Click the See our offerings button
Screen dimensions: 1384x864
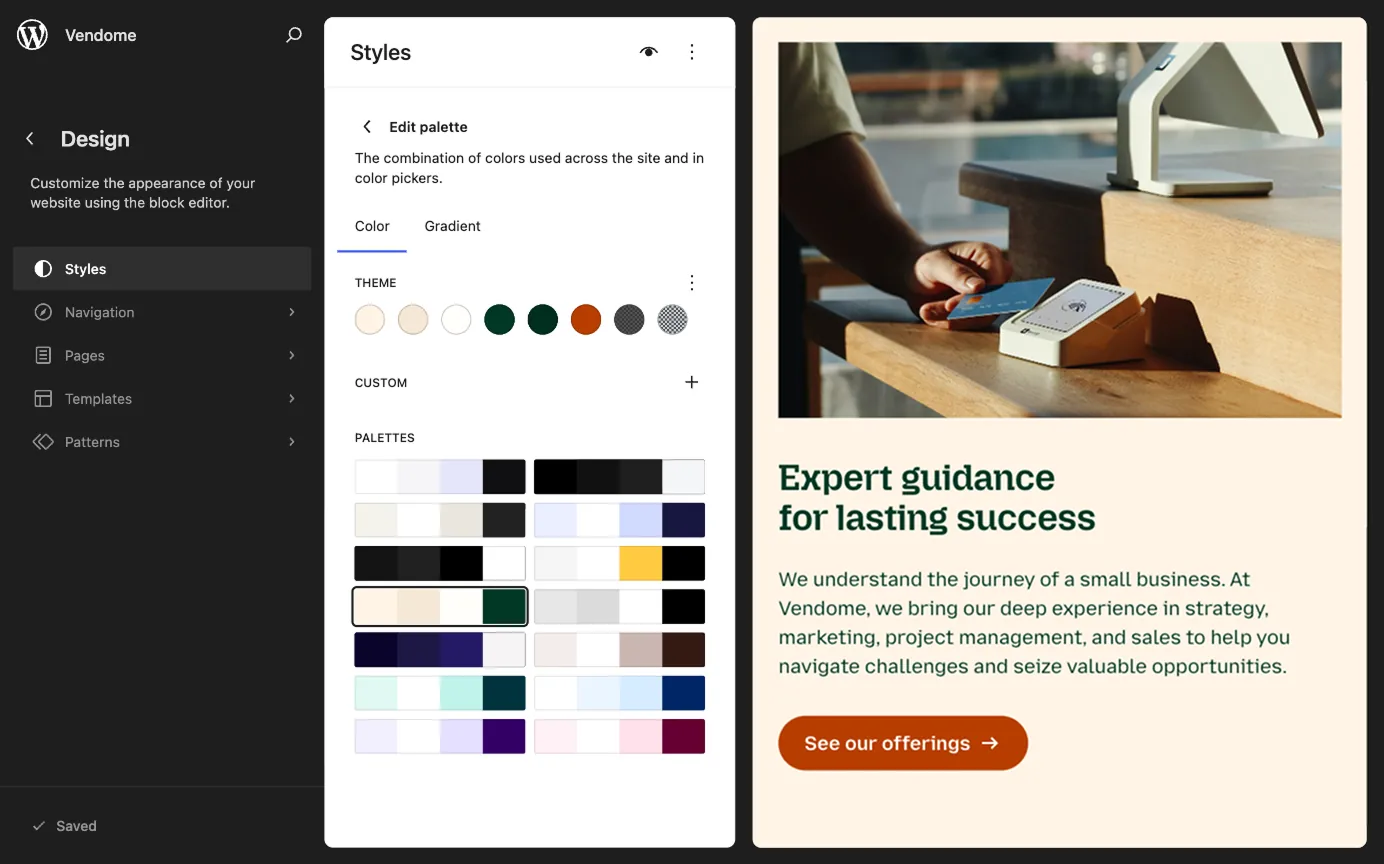902,743
